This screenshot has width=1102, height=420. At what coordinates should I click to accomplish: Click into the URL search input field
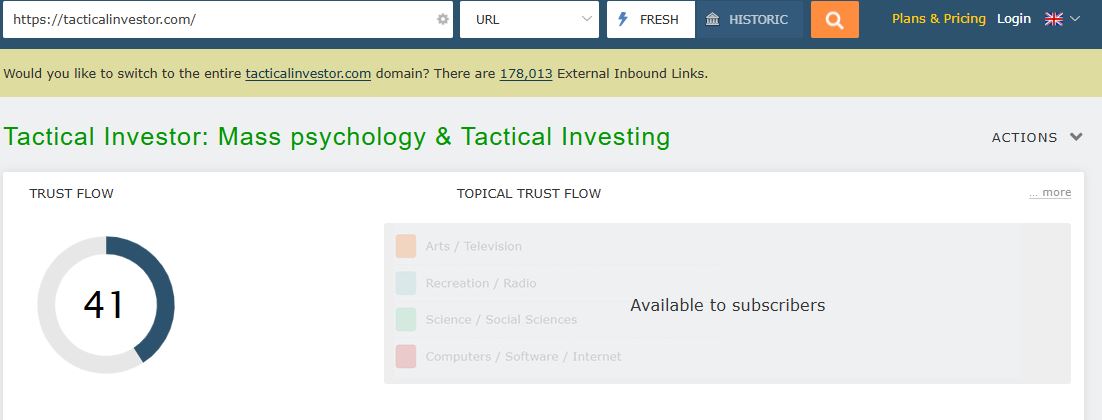click(x=215, y=20)
